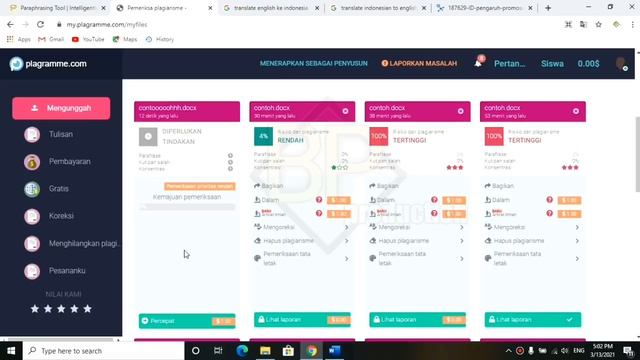640x360 pixels.
Task: Click the Siswa label in header
Action: (x=552, y=64)
